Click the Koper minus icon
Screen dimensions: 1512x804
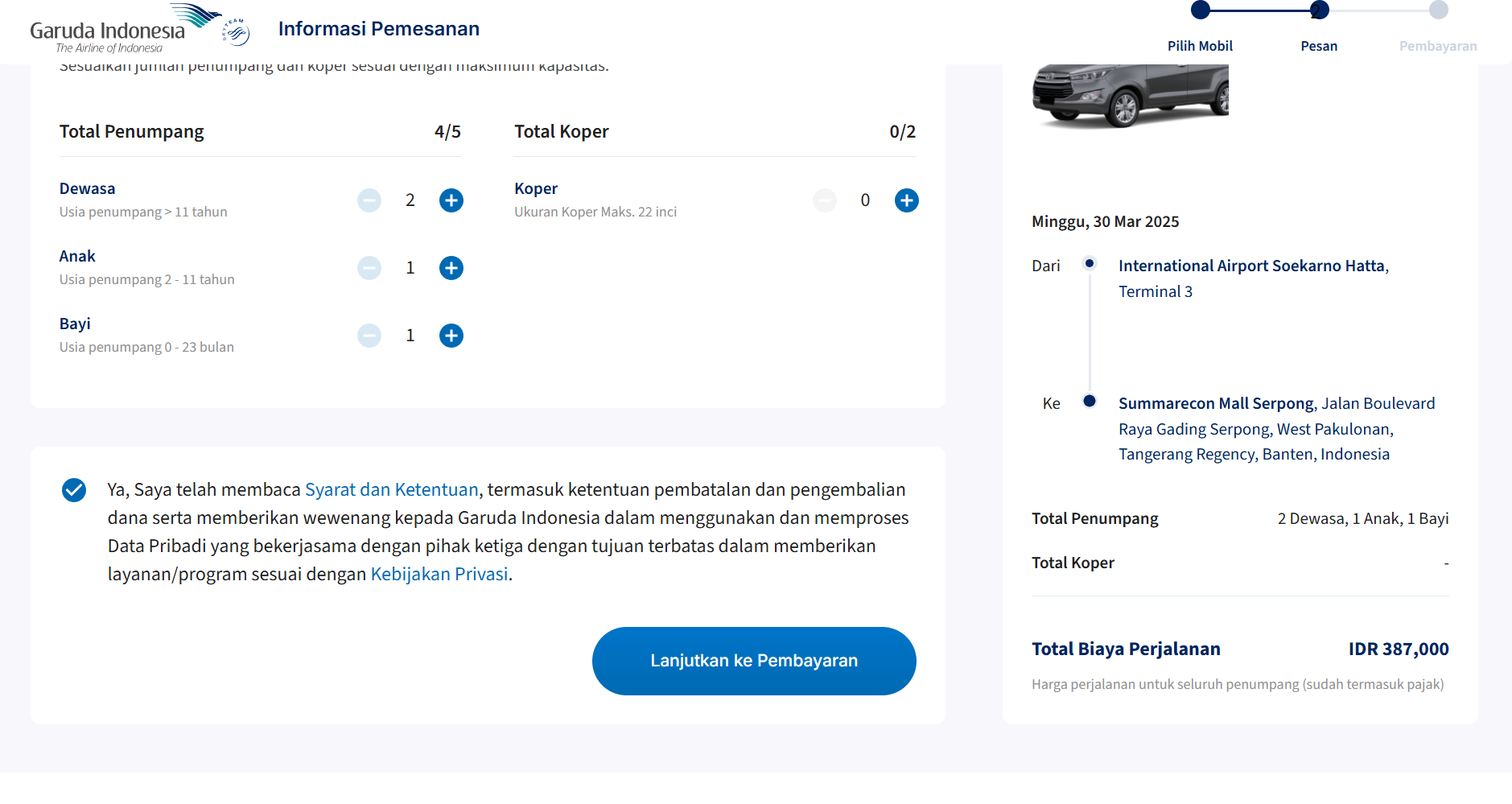(x=825, y=200)
